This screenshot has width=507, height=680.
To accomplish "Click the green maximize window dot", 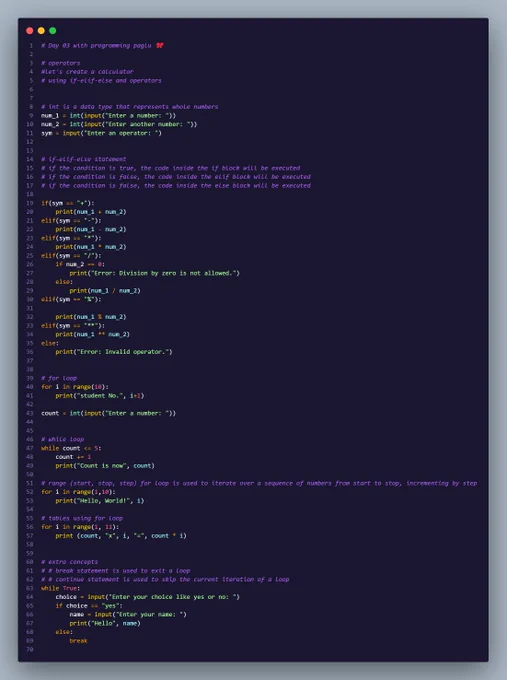I will tap(53, 30).
